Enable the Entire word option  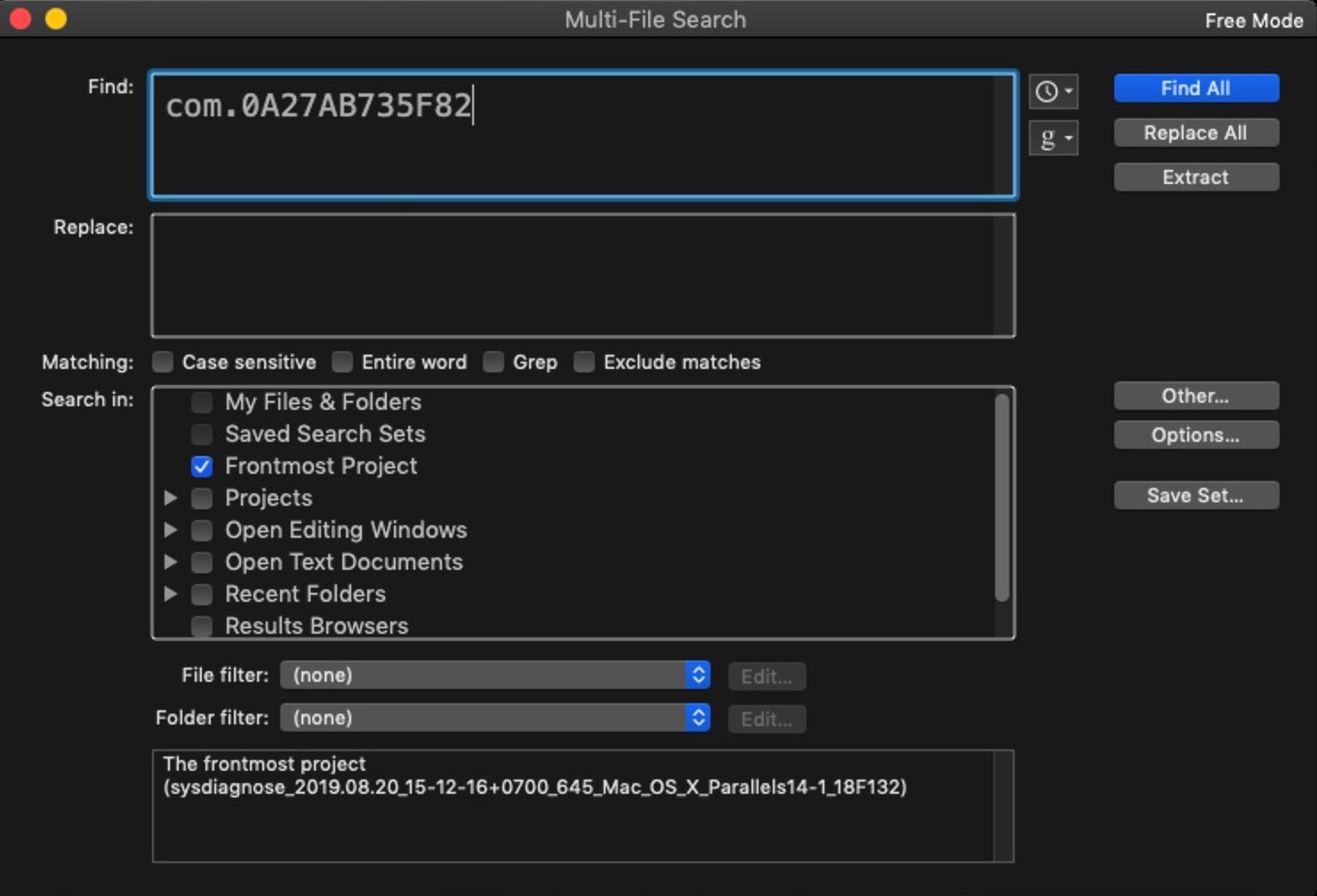(x=342, y=362)
